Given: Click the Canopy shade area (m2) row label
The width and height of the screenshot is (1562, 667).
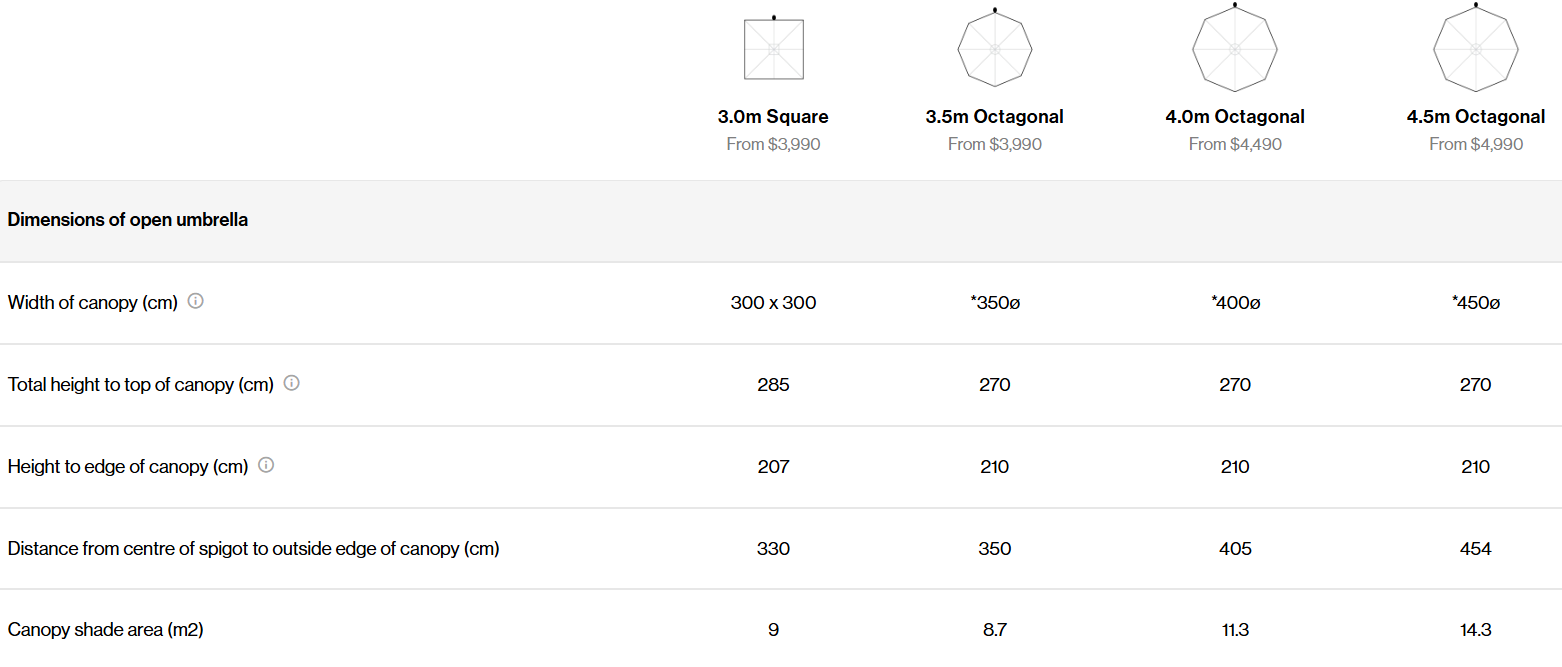Looking at the screenshot, I should click(x=106, y=630).
